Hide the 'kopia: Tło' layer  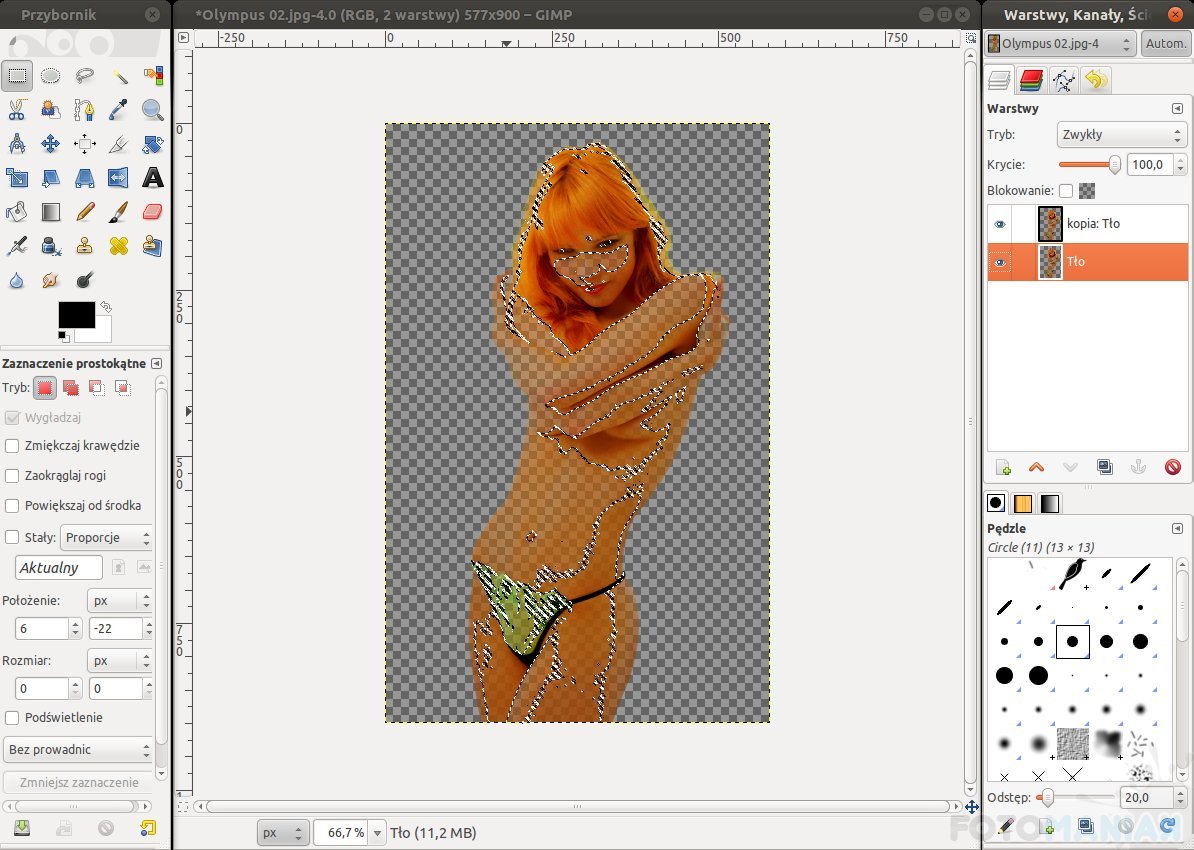[999, 224]
